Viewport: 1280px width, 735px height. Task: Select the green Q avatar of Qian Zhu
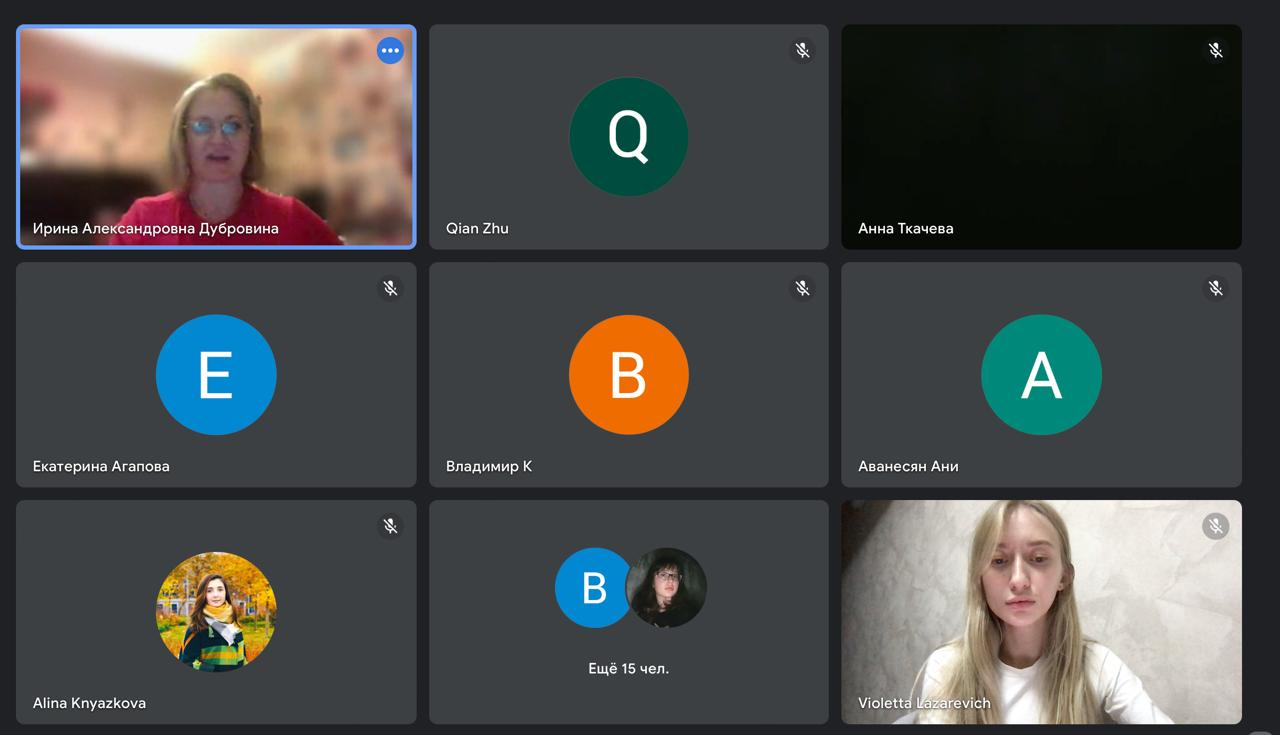tap(629, 137)
